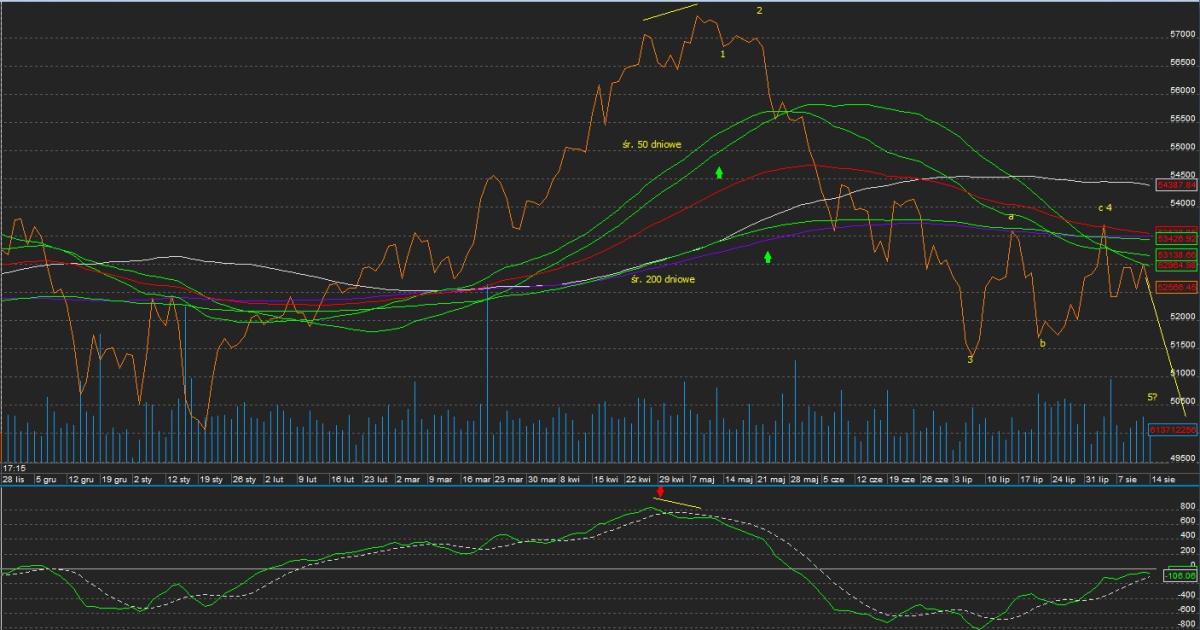1200x630 pixels.
Task: Select the green 53426.92 price tag
Action: [x=1176, y=239]
